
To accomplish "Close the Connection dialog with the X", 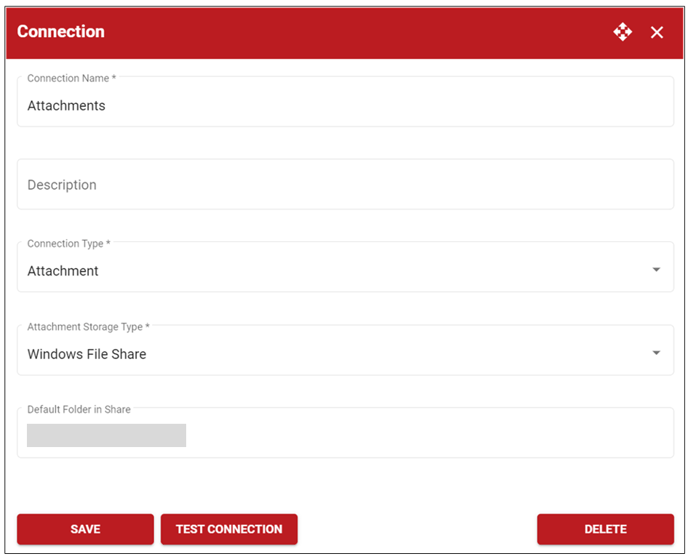I will coord(657,32).
